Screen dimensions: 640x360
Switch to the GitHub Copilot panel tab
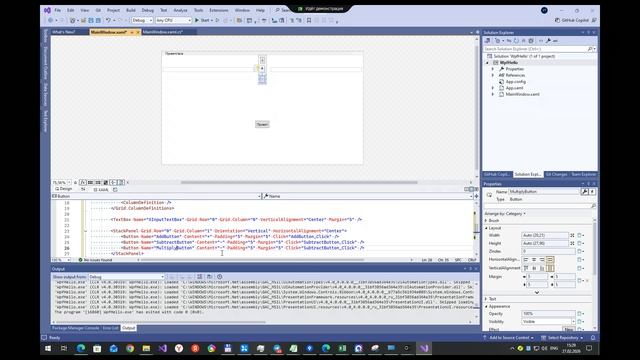(x=497, y=174)
